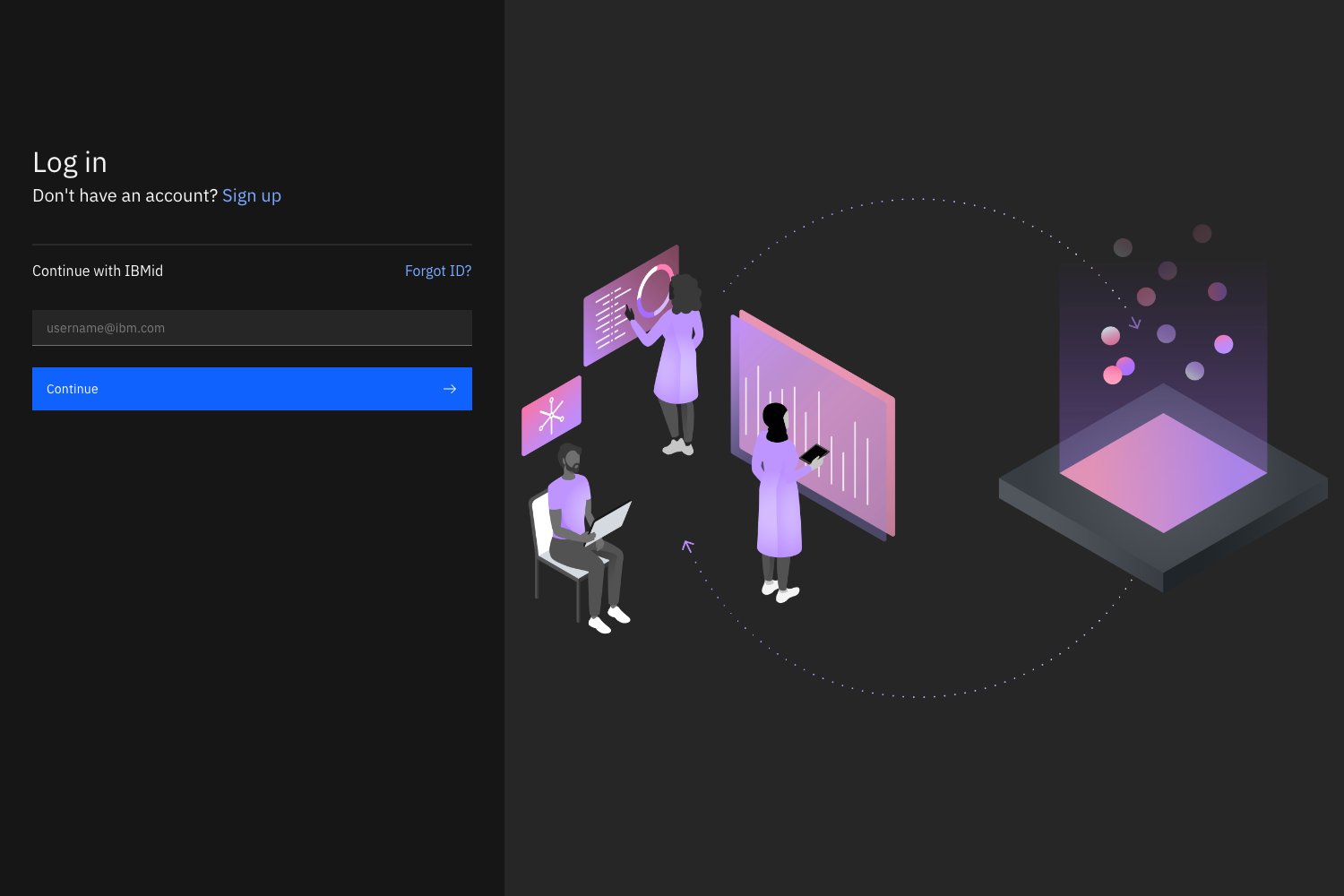Screen dimensions: 1344x896
Task: Open the Forgot ID? link
Action: 437,271
